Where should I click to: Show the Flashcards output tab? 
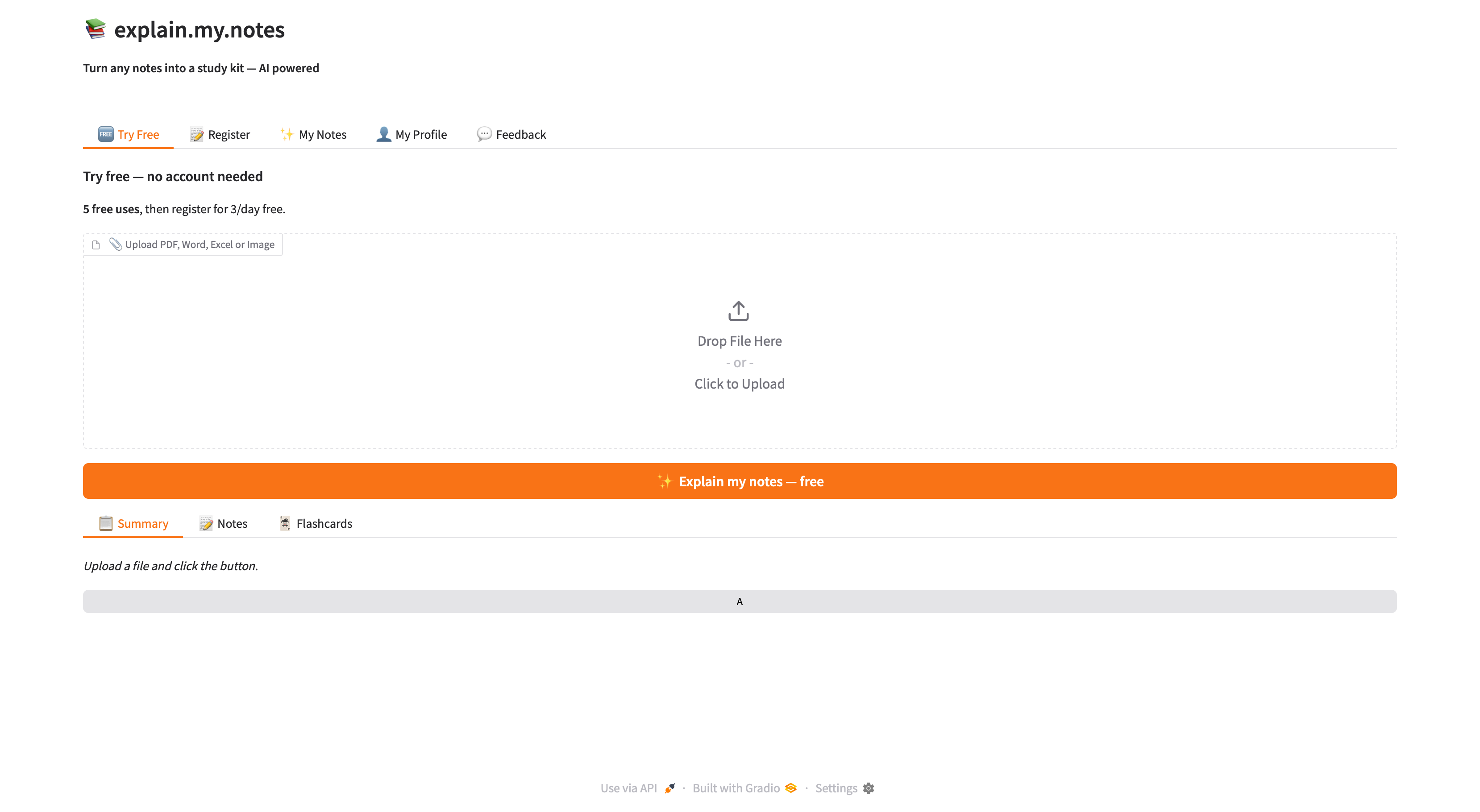(x=316, y=523)
